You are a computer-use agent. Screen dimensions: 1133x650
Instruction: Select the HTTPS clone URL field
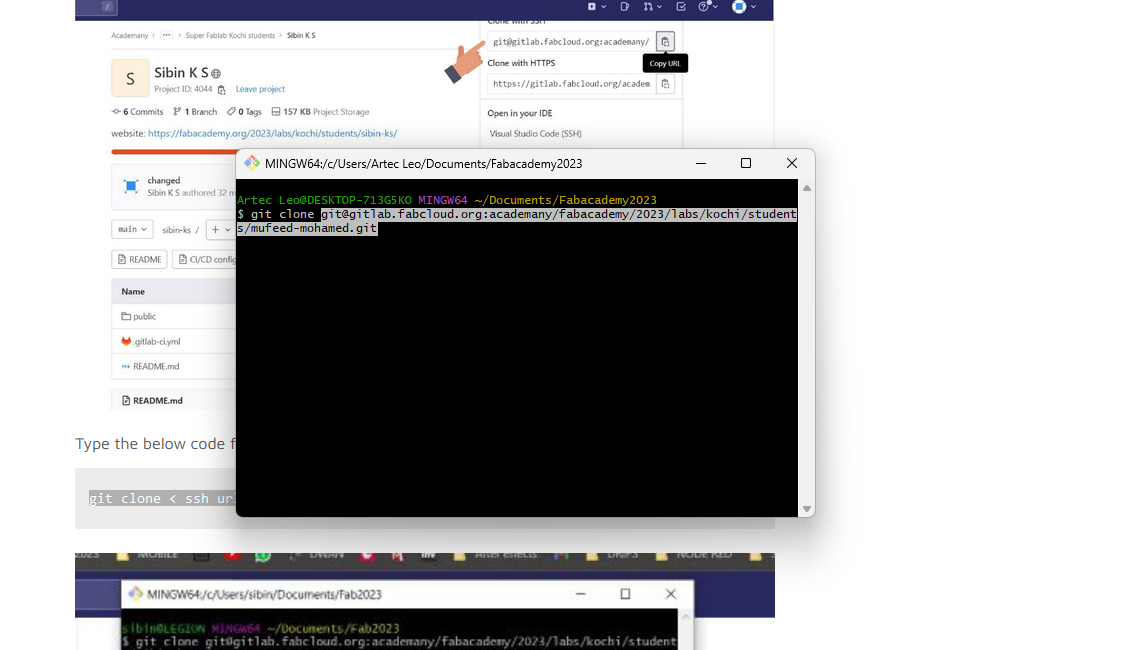point(571,84)
